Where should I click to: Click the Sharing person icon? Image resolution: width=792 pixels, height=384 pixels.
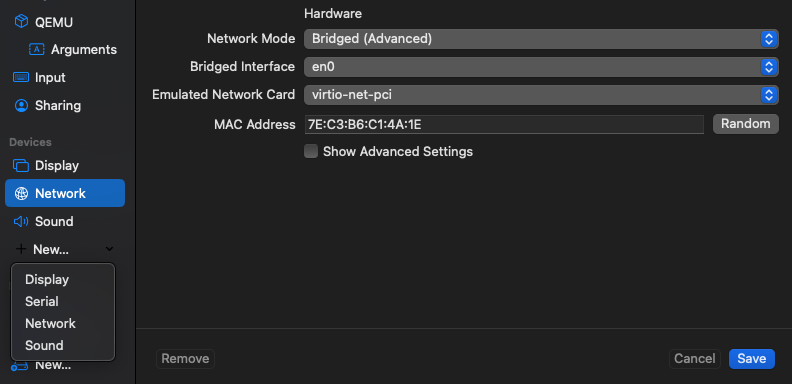coord(21,105)
